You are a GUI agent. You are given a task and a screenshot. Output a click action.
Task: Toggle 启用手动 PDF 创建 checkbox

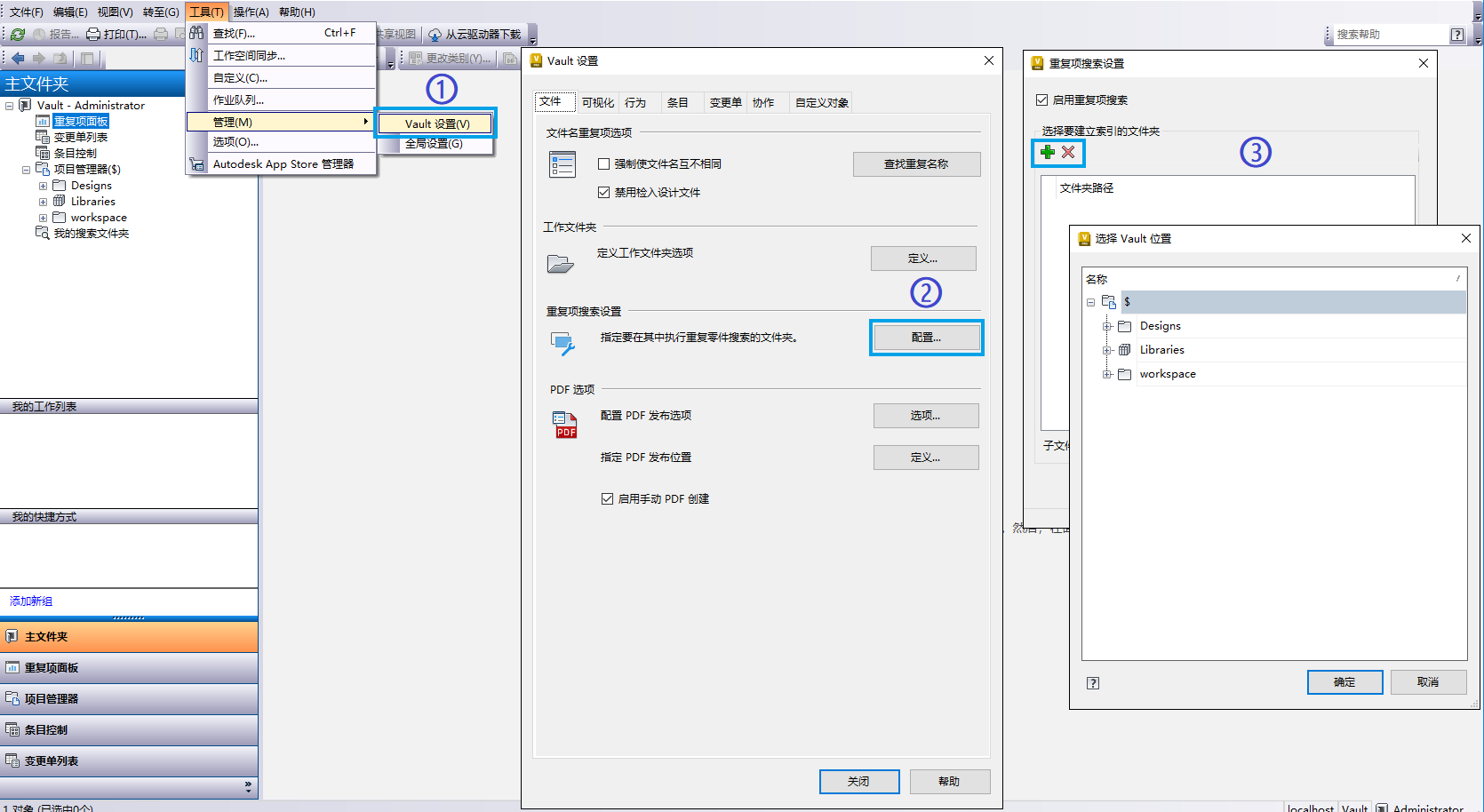608,499
